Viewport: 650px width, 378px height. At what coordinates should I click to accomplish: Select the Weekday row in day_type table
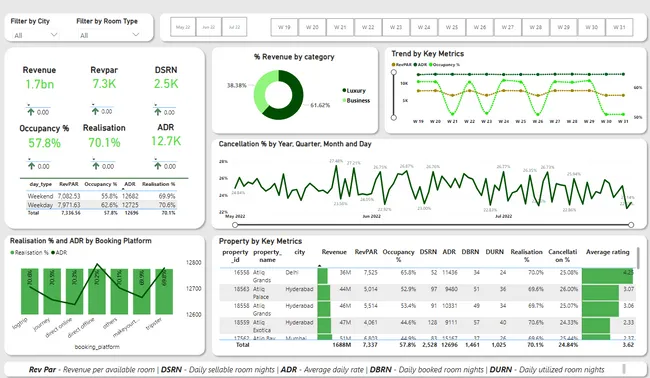point(102,205)
